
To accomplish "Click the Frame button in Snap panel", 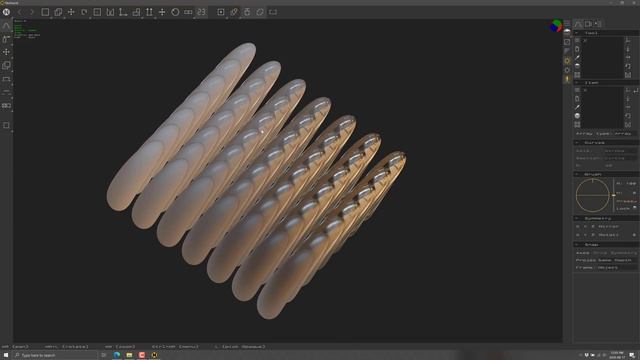I will click(584, 268).
